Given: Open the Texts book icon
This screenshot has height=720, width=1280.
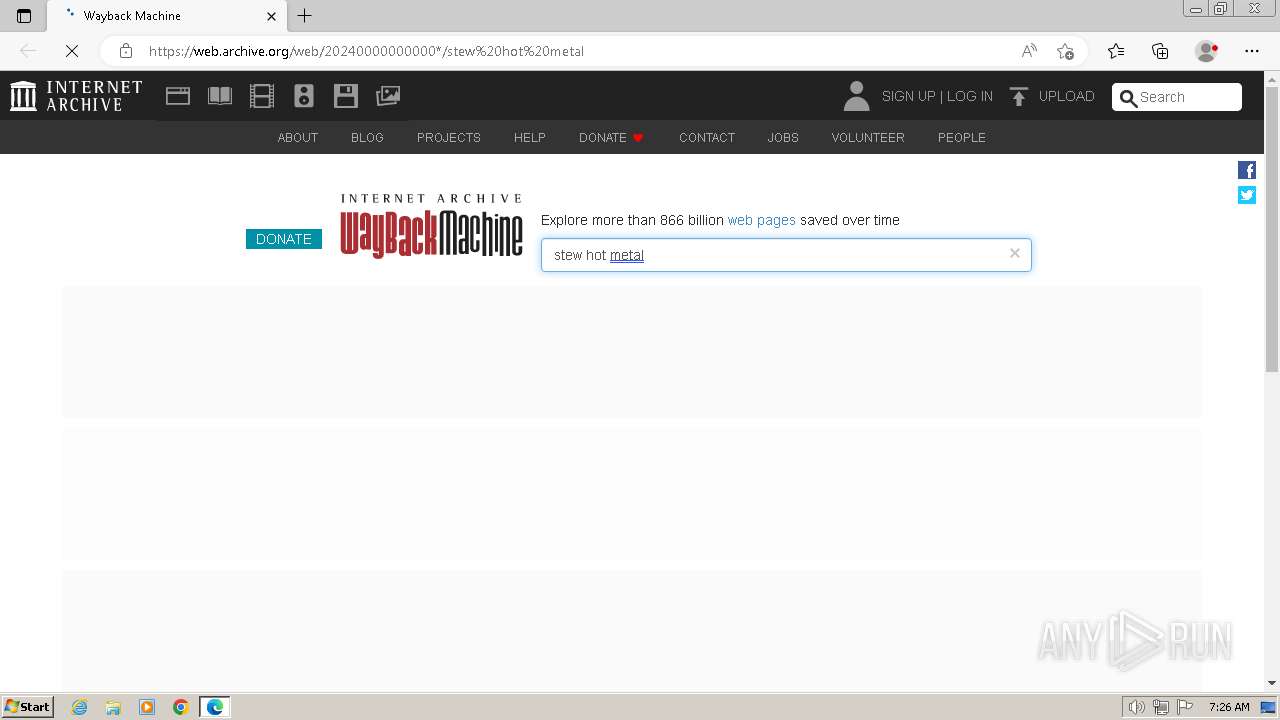Looking at the screenshot, I should click(x=220, y=96).
